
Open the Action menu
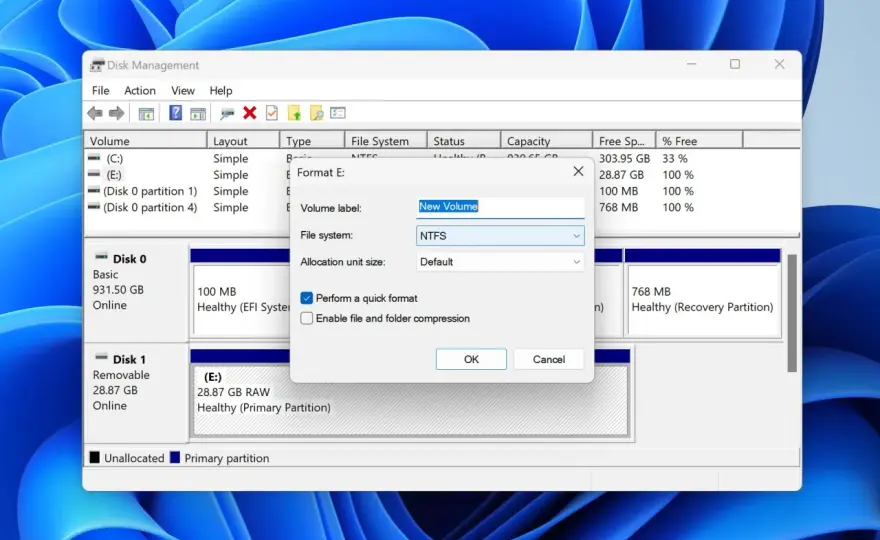(140, 90)
